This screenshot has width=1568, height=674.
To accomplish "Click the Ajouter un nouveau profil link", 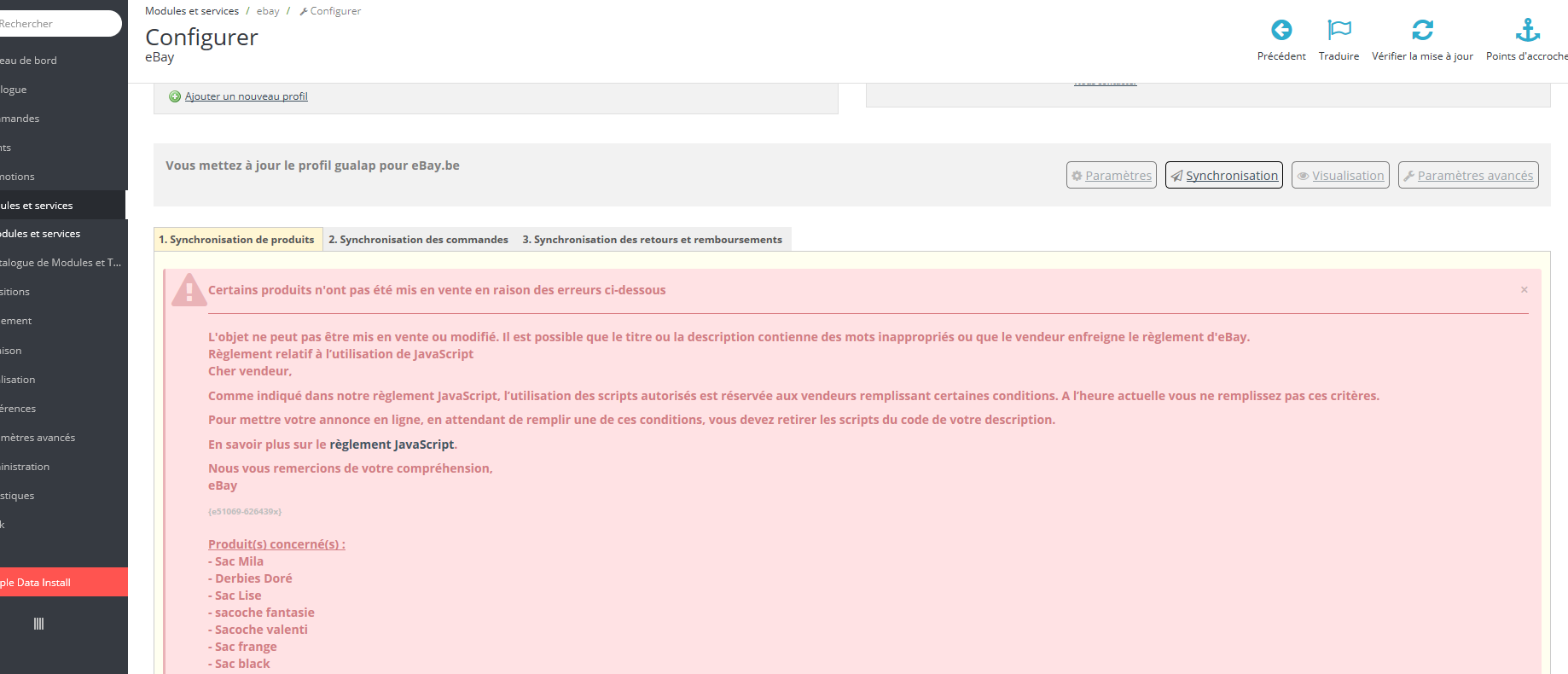I will point(247,96).
